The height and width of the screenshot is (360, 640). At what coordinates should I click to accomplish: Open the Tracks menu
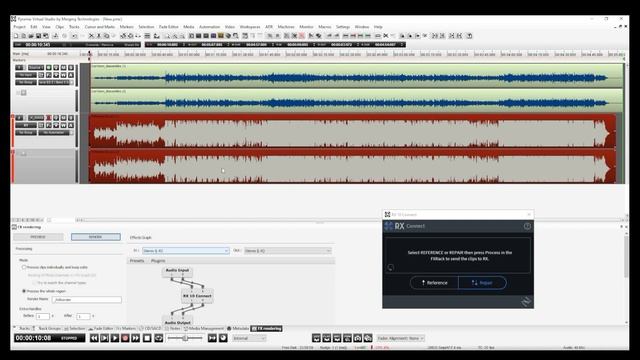coord(74,27)
